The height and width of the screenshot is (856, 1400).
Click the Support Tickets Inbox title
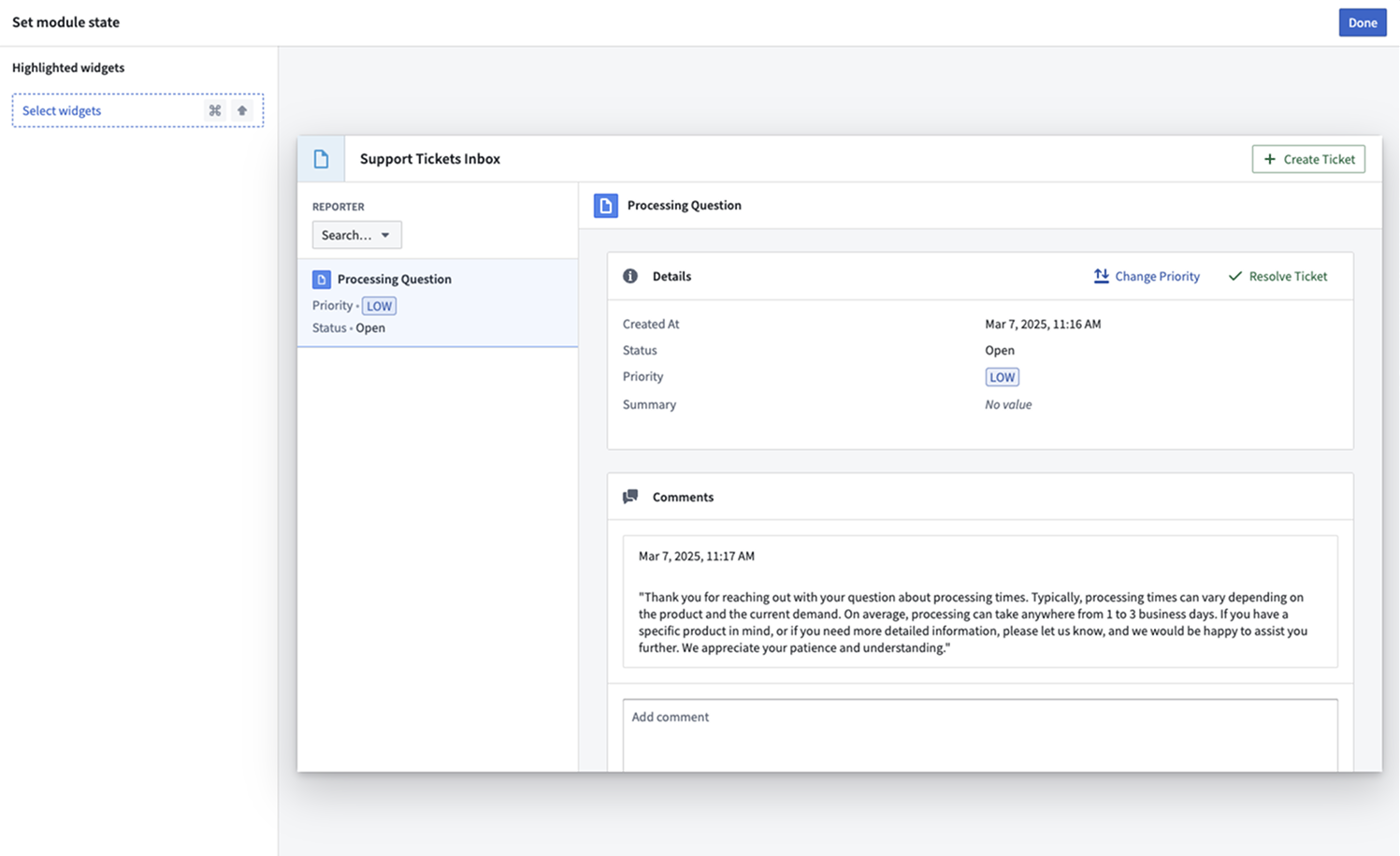click(x=430, y=159)
